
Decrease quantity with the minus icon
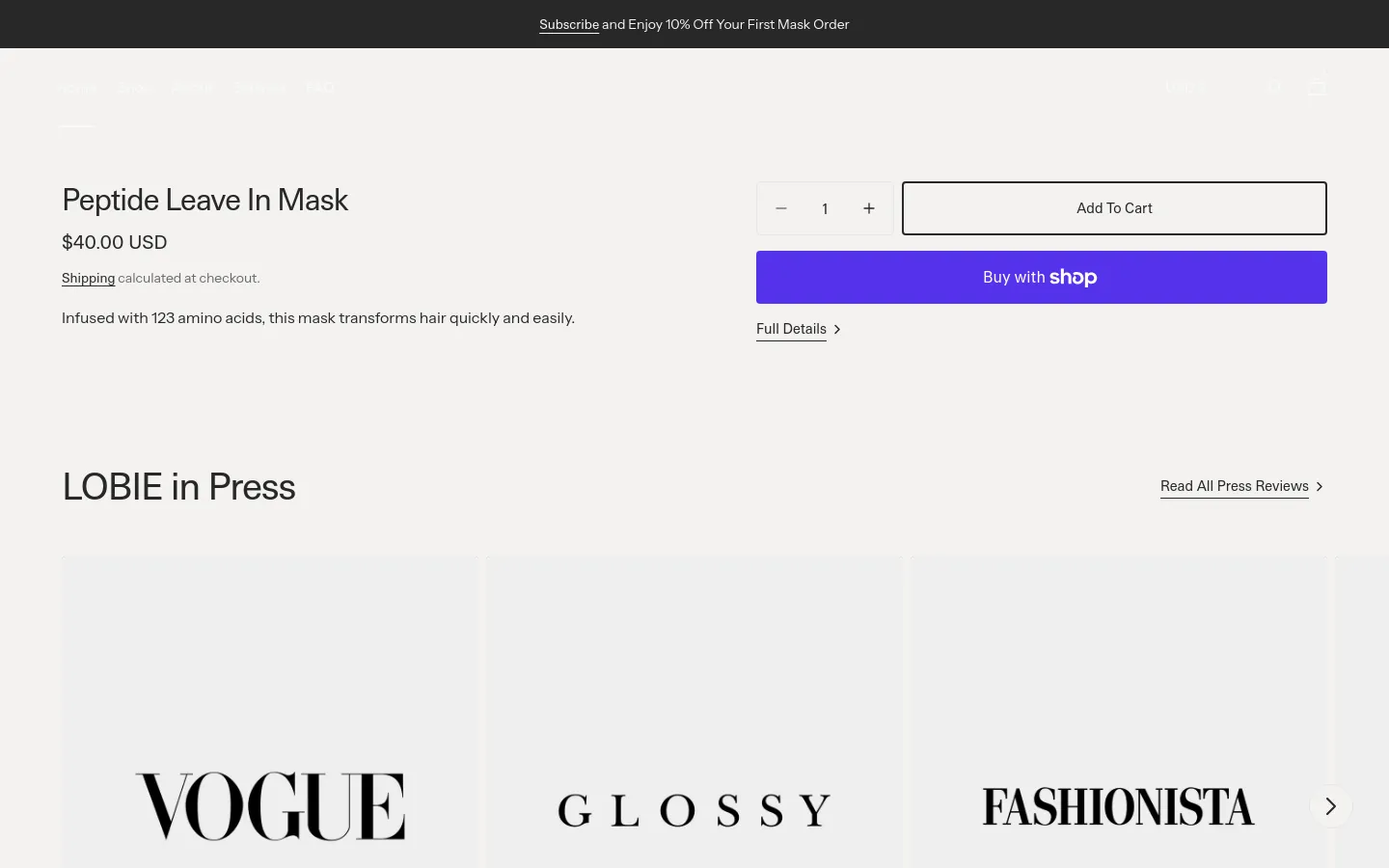coord(781,208)
